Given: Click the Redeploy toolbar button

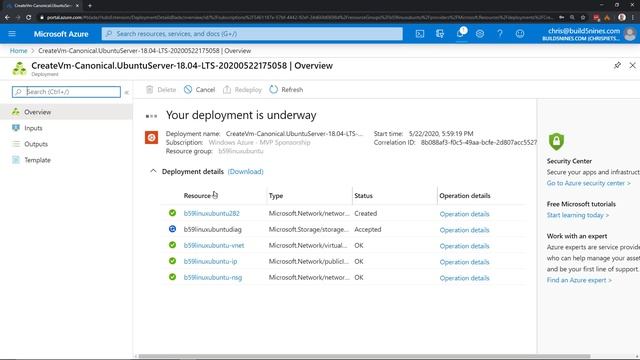Looking at the screenshot, I should point(242,90).
